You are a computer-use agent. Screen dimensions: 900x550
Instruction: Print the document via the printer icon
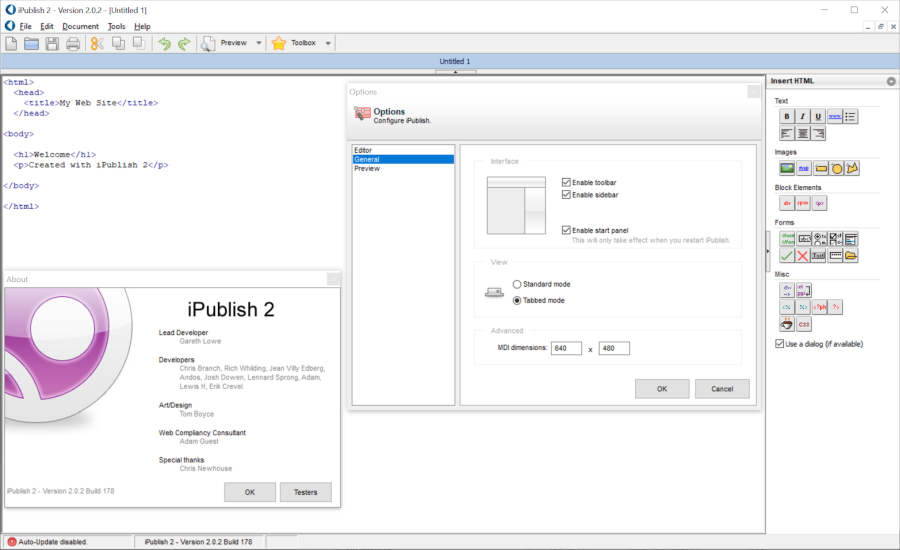pyautogui.click(x=73, y=44)
